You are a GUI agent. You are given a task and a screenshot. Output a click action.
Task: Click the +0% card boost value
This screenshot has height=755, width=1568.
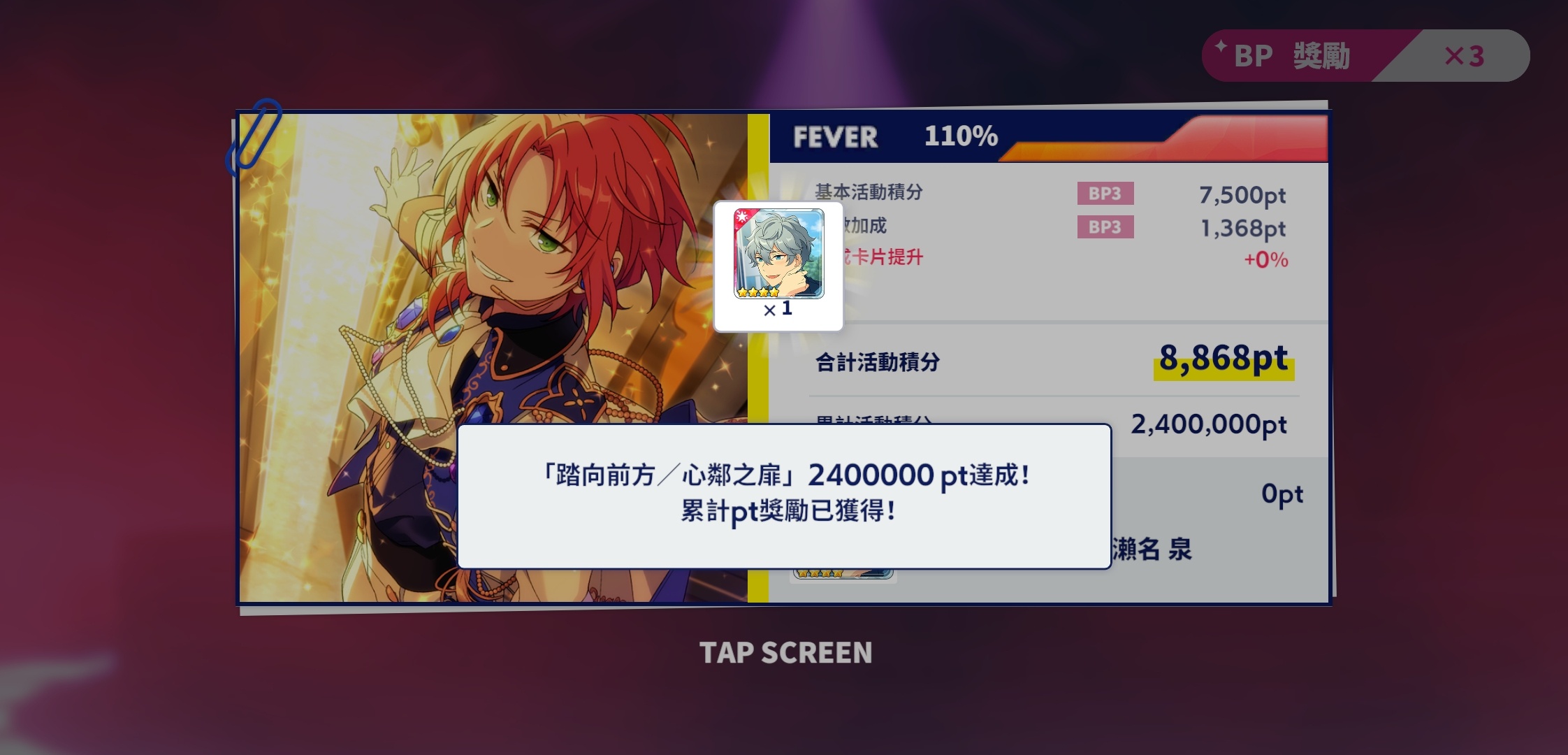click(1265, 260)
